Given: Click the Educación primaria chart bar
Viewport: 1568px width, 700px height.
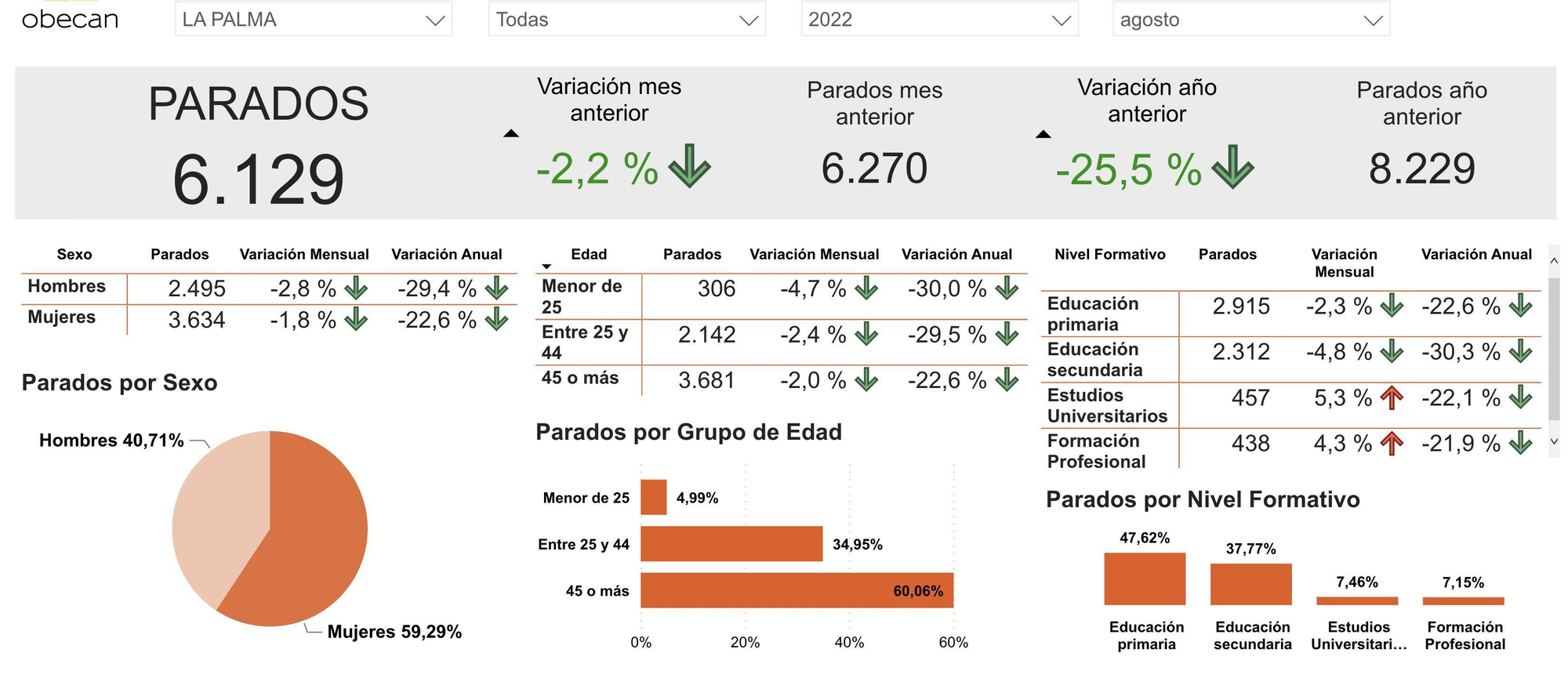Looking at the screenshot, I should click(x=1145, y=578).
